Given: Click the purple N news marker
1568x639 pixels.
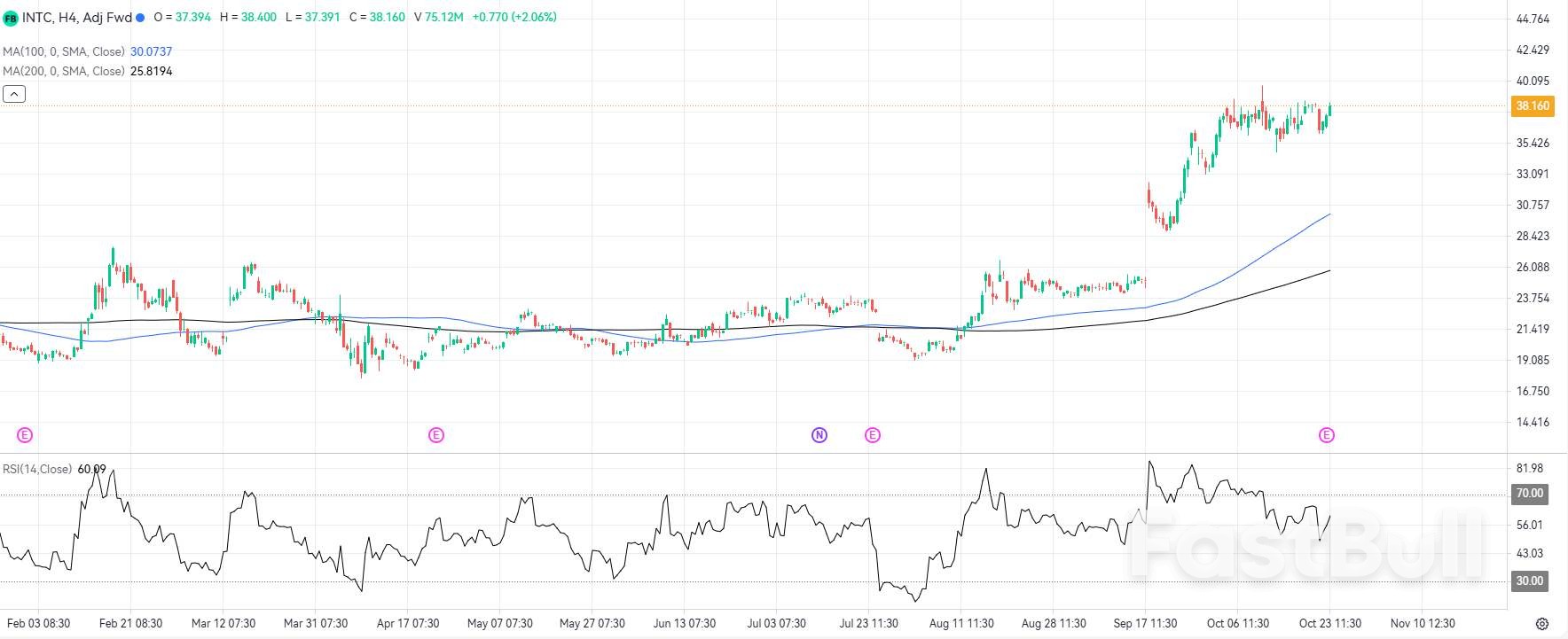Looking at the screenshot, I should click(x=819, y=435).
